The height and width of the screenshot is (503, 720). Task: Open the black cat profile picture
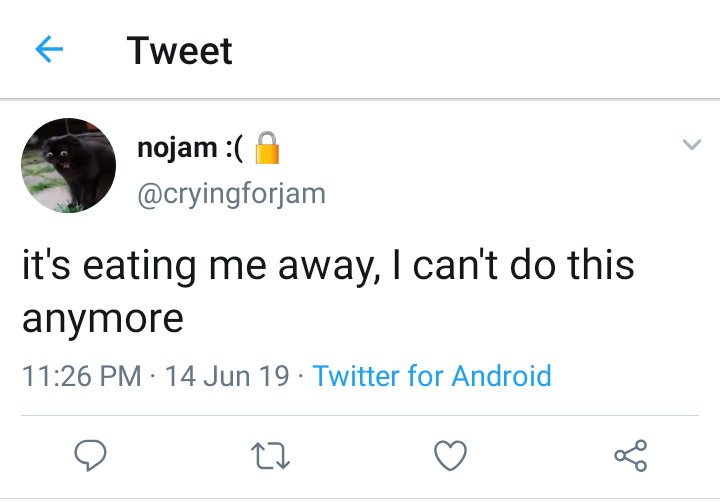(68, 165)
